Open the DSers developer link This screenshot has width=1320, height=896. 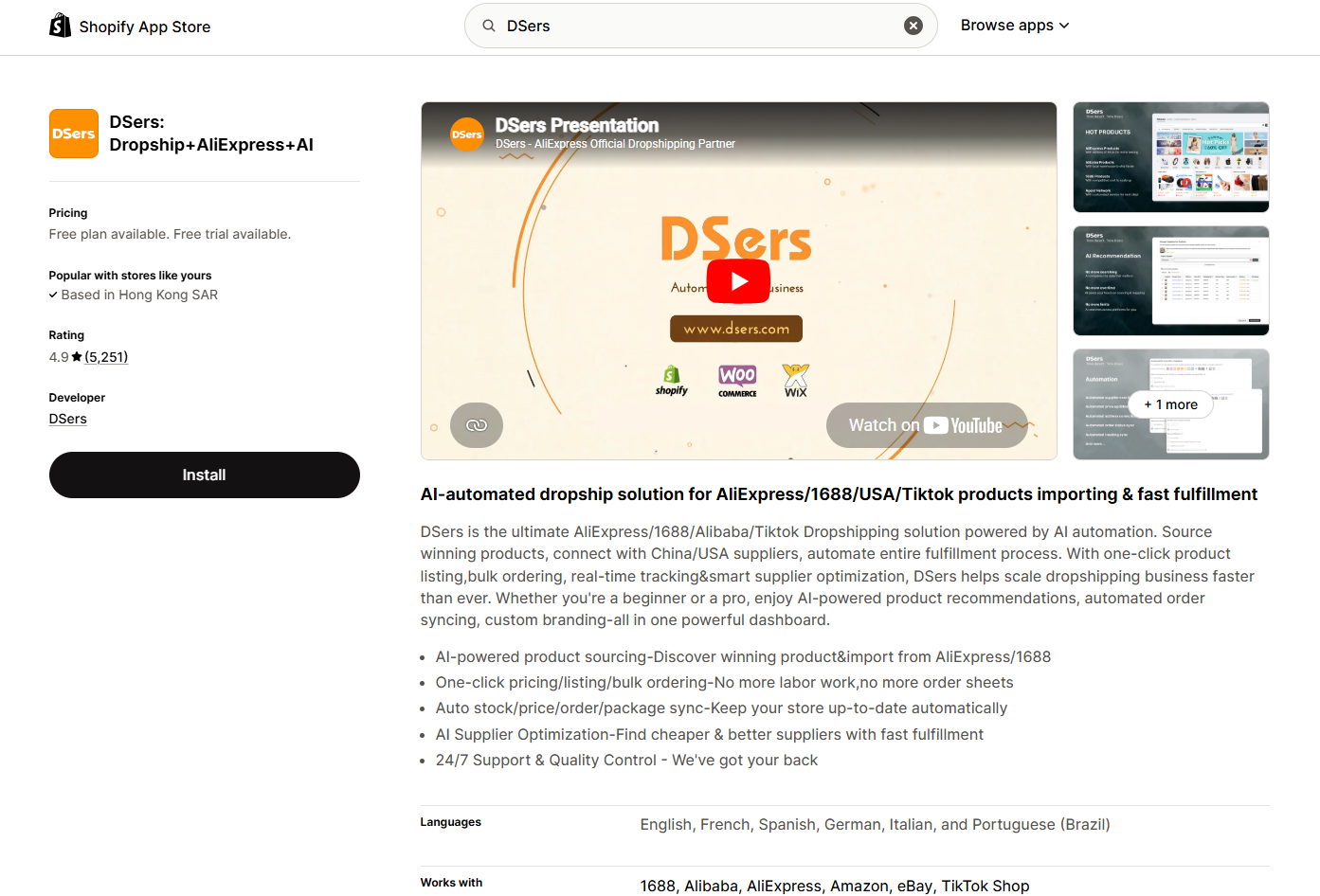click(68, 419)
